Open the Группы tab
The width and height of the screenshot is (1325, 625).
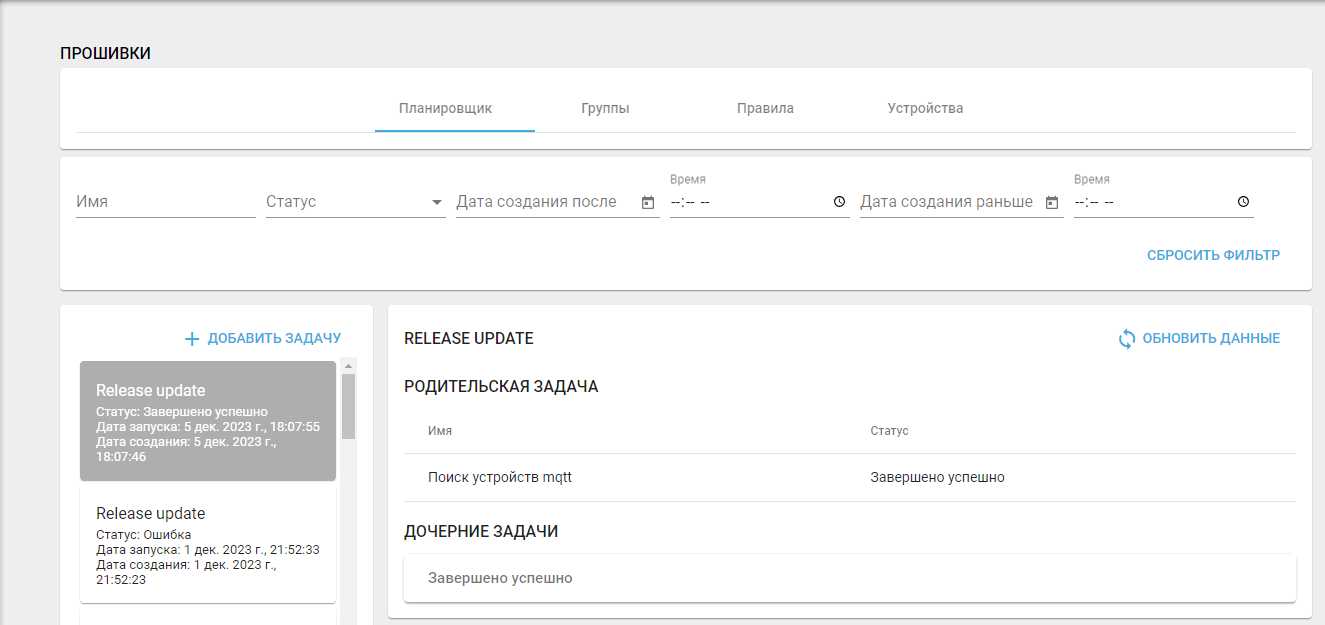coord(605,108)
